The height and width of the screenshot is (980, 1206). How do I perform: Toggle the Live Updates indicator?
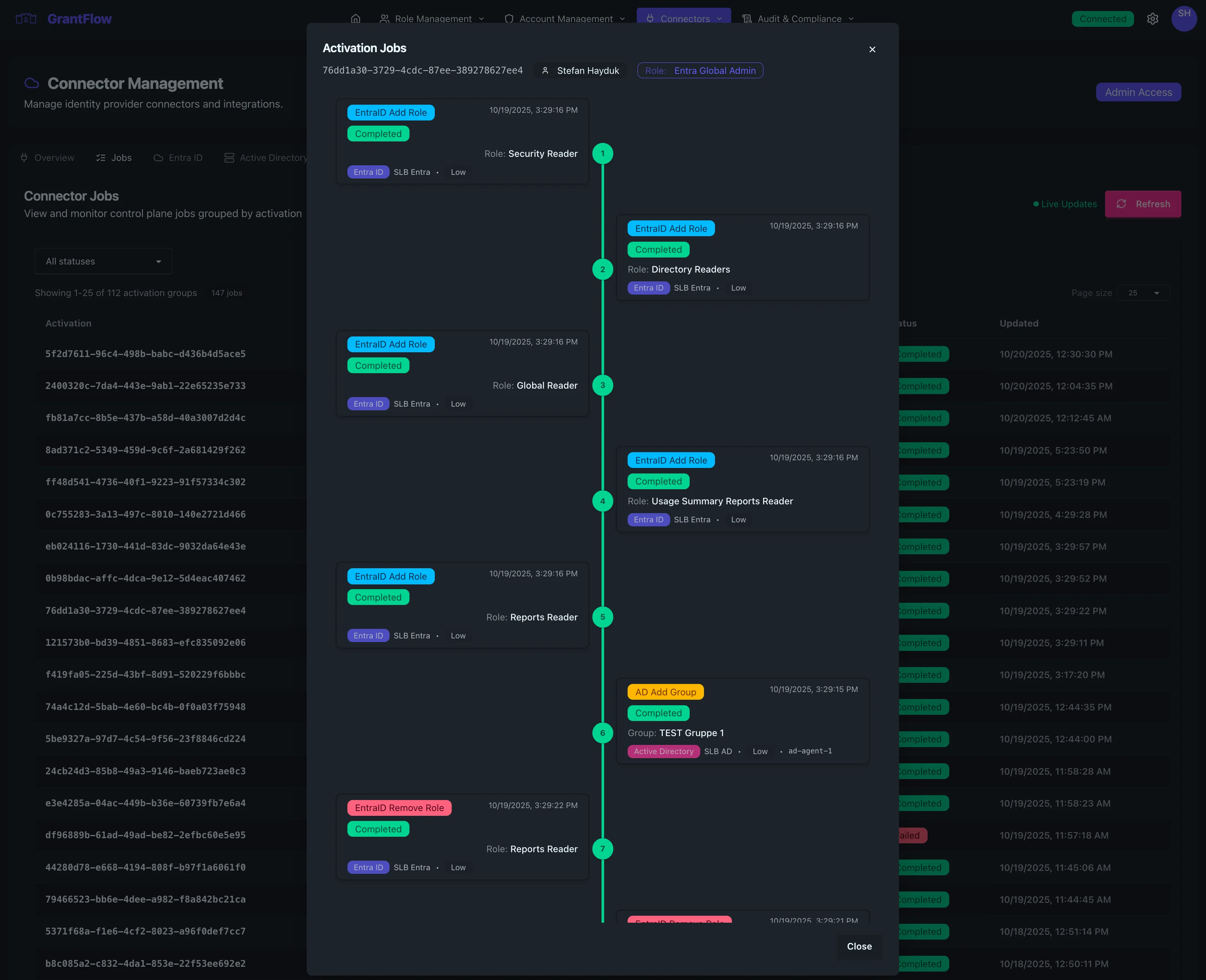1064,204
